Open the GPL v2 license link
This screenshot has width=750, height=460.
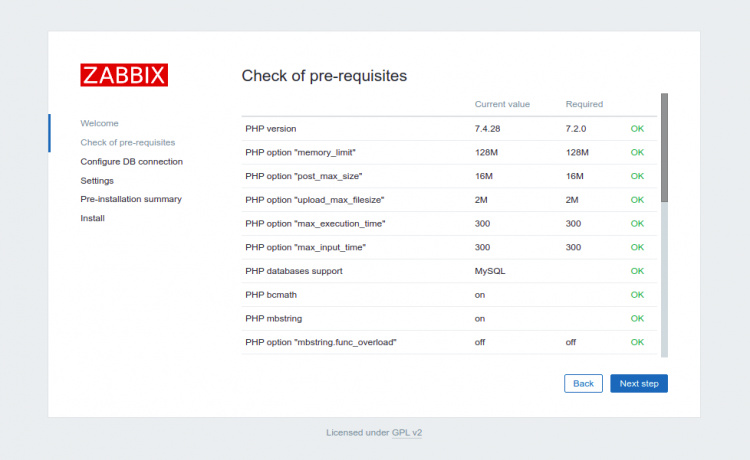[x=406, y=433]
